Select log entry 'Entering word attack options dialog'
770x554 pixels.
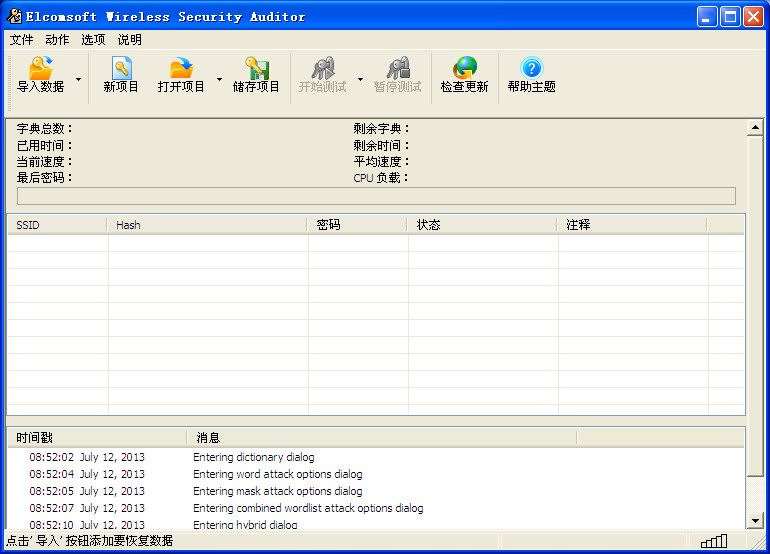pyautogui.click(x=277, y=474)
